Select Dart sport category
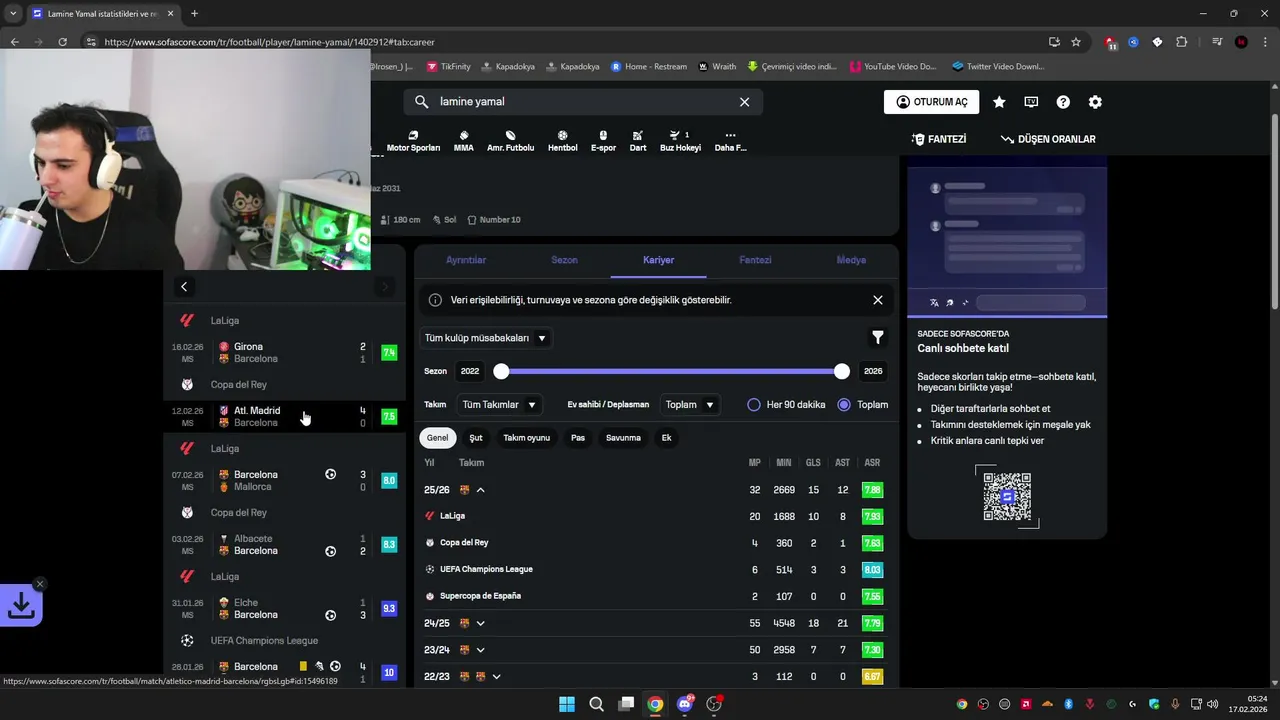The height and width of the screenshot is (720, 1280). pos(638,141)
